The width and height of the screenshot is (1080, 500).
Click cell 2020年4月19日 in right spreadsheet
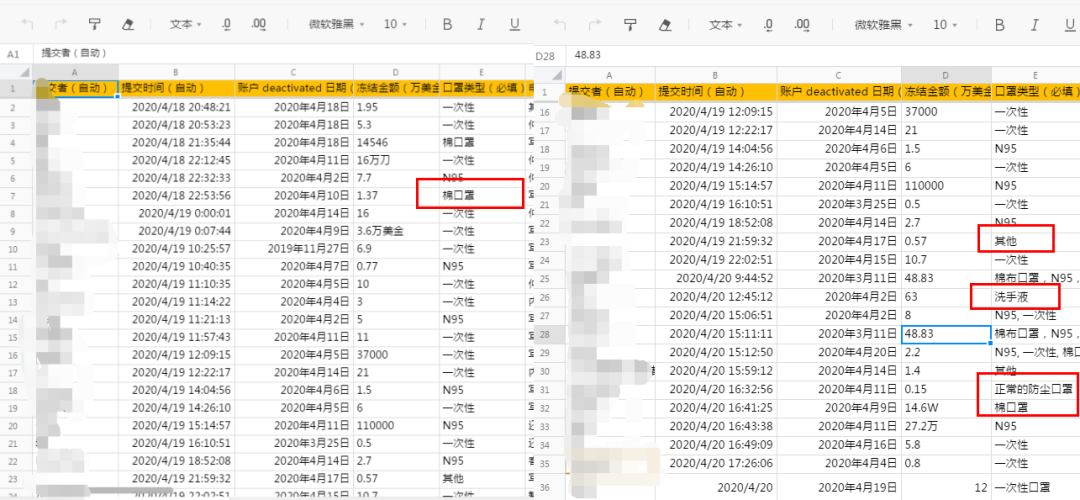pyautogui.click(x=838, y=487)
